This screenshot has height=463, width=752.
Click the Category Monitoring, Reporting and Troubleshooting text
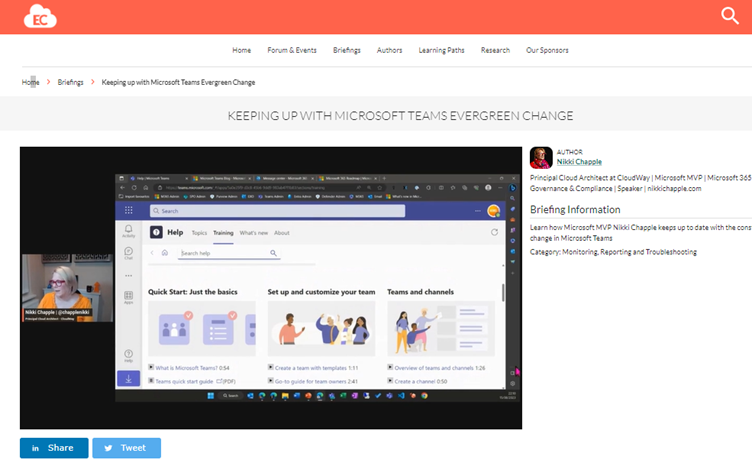click(x=613, y=252)
